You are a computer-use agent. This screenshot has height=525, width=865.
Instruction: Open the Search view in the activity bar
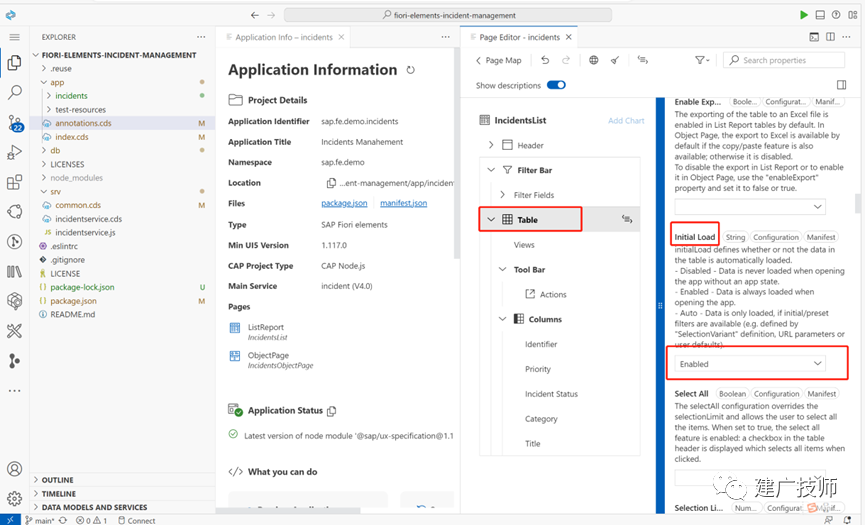tap(15, 92)
